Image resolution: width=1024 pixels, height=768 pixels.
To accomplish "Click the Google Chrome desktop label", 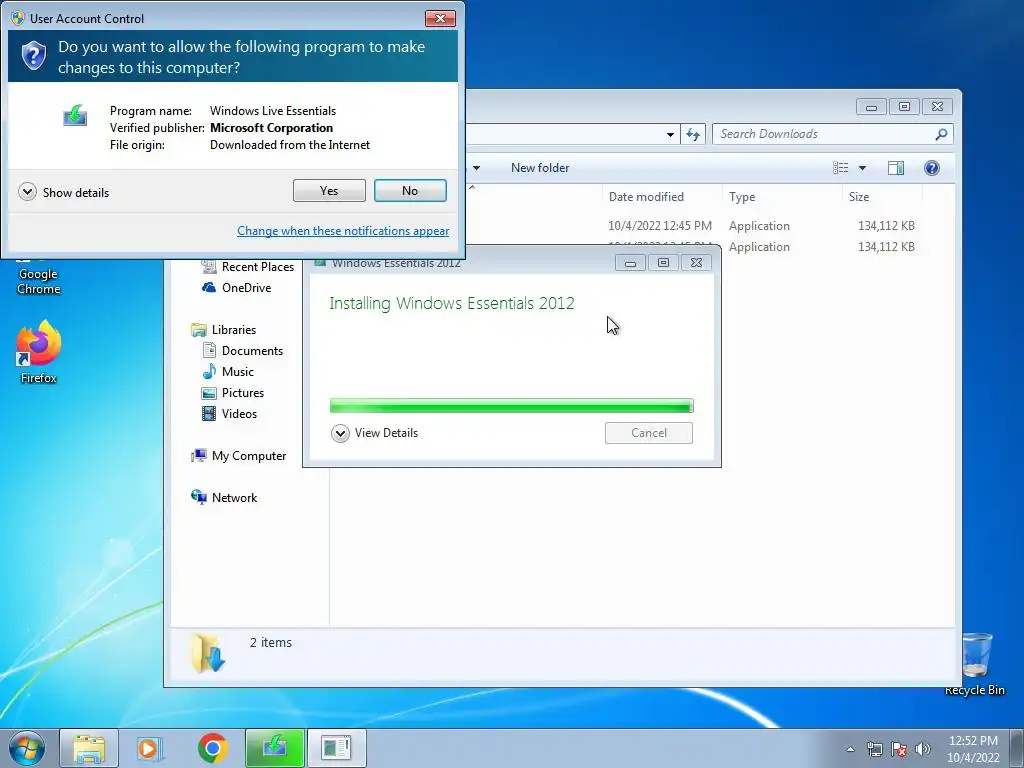I will tap(39, 281).
